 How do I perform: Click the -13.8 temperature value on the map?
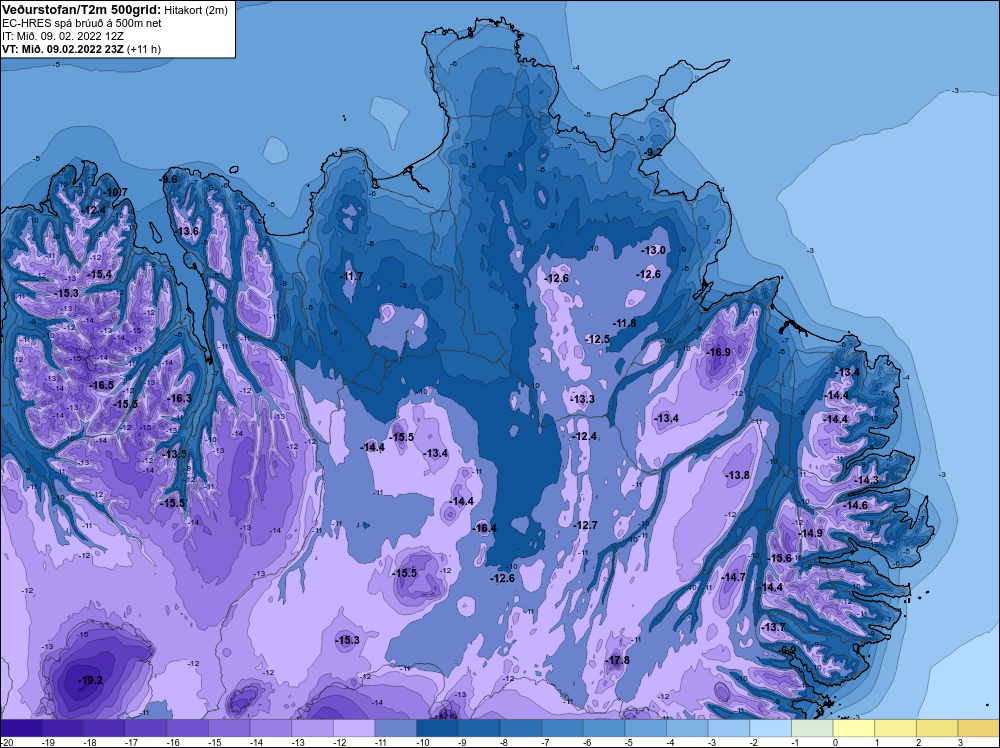click(x=737, y=475)
